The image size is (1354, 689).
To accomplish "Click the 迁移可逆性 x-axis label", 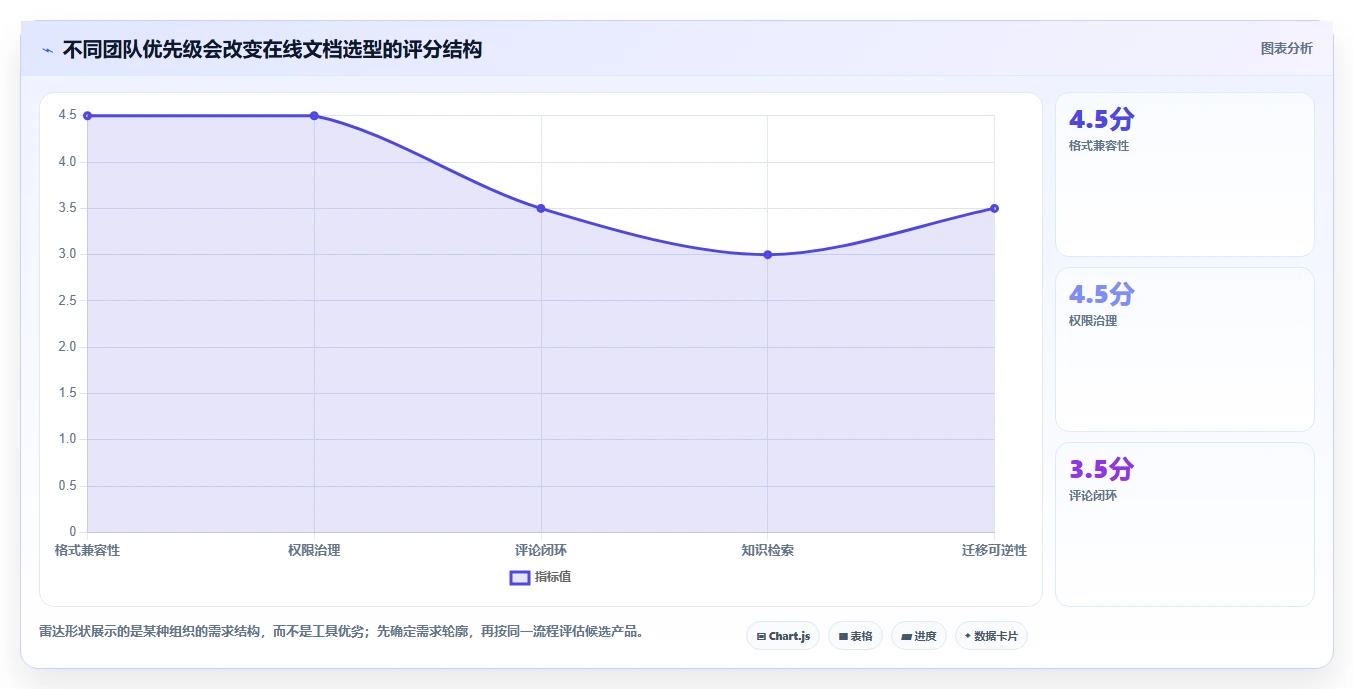I will (994, 551).
